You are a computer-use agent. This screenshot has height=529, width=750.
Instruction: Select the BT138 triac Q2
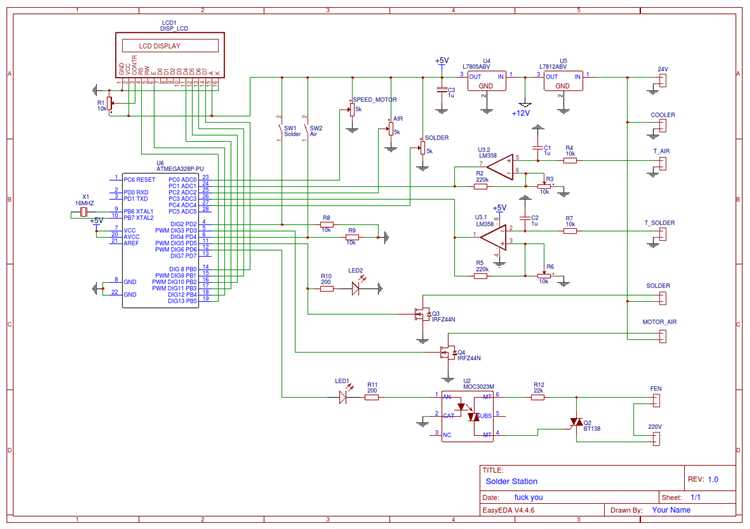575,423
